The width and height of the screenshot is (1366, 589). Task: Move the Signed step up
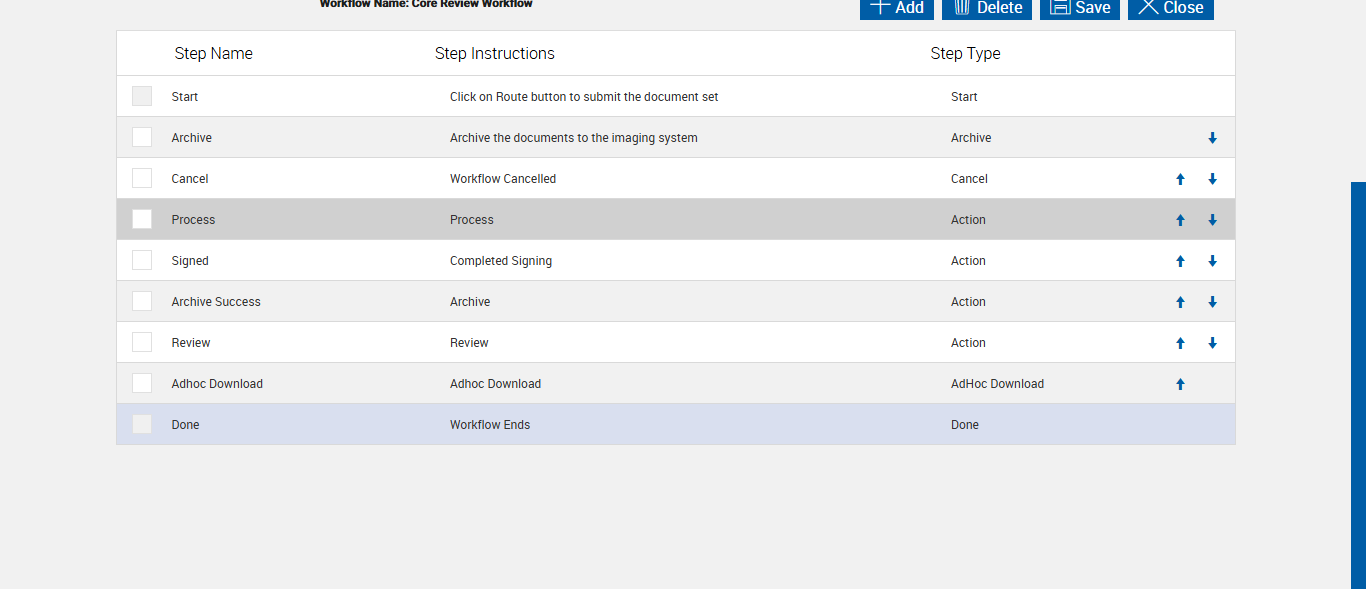1180,261
